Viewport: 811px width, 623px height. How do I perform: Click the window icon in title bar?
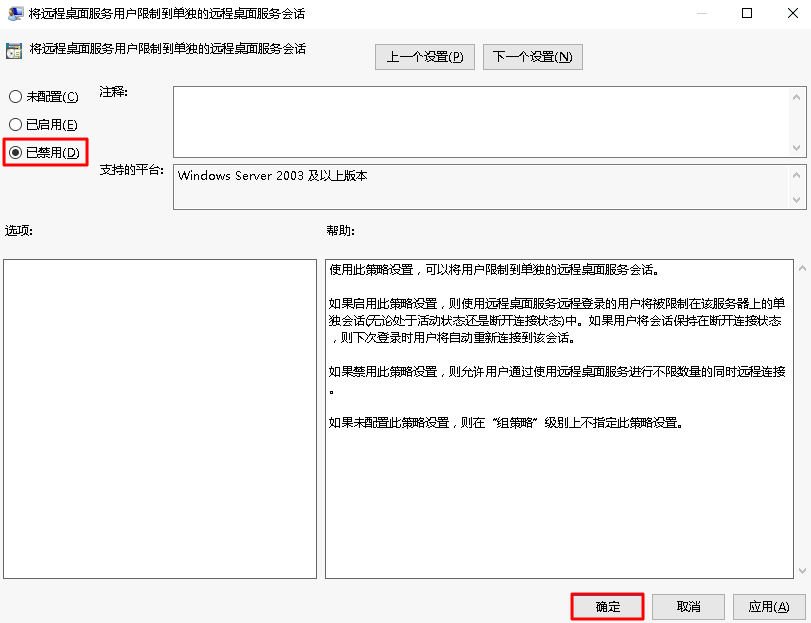click(15, 14)
